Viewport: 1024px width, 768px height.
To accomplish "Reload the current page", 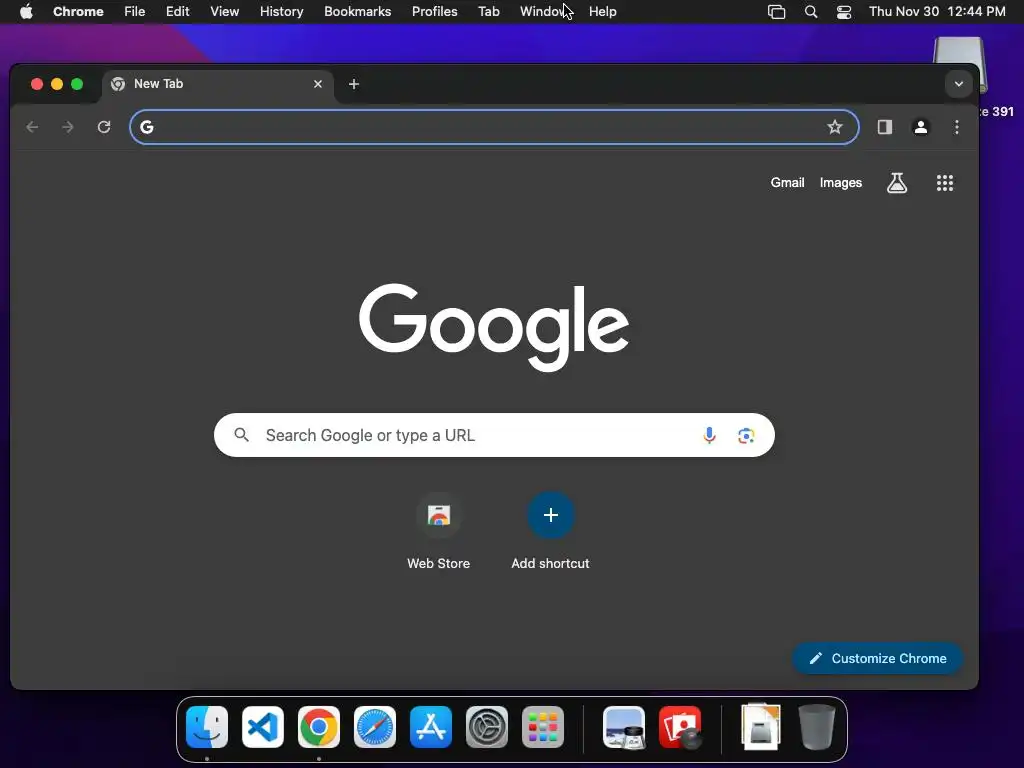I will [x=104, y=127].
